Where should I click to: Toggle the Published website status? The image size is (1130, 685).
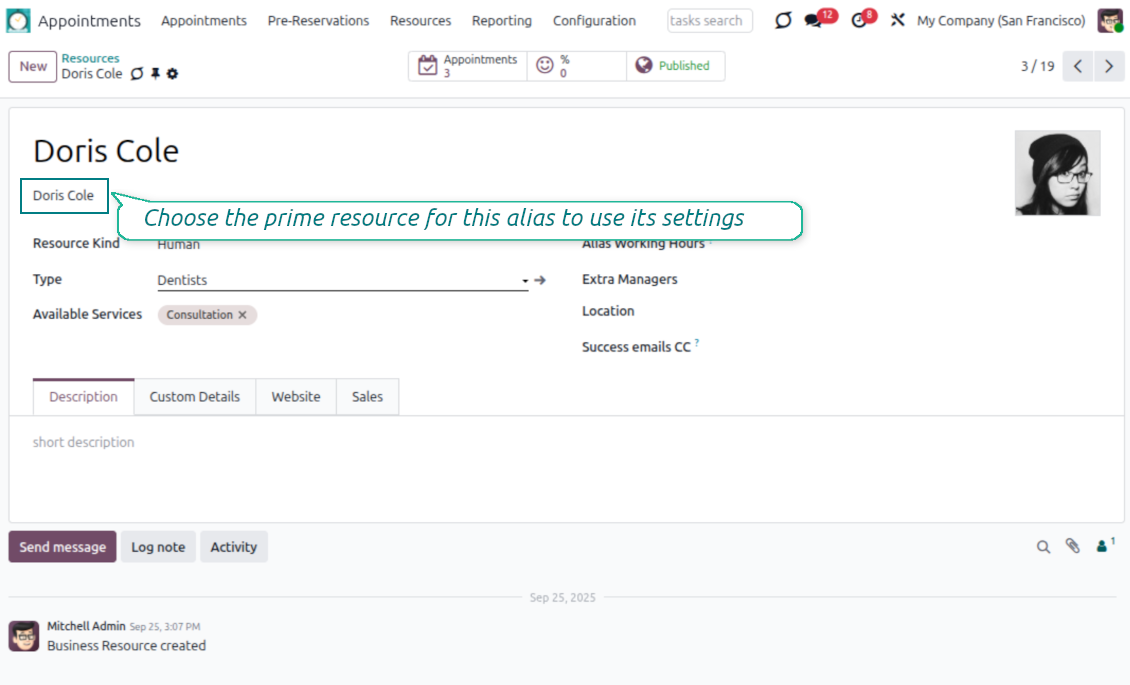point(675,66)
